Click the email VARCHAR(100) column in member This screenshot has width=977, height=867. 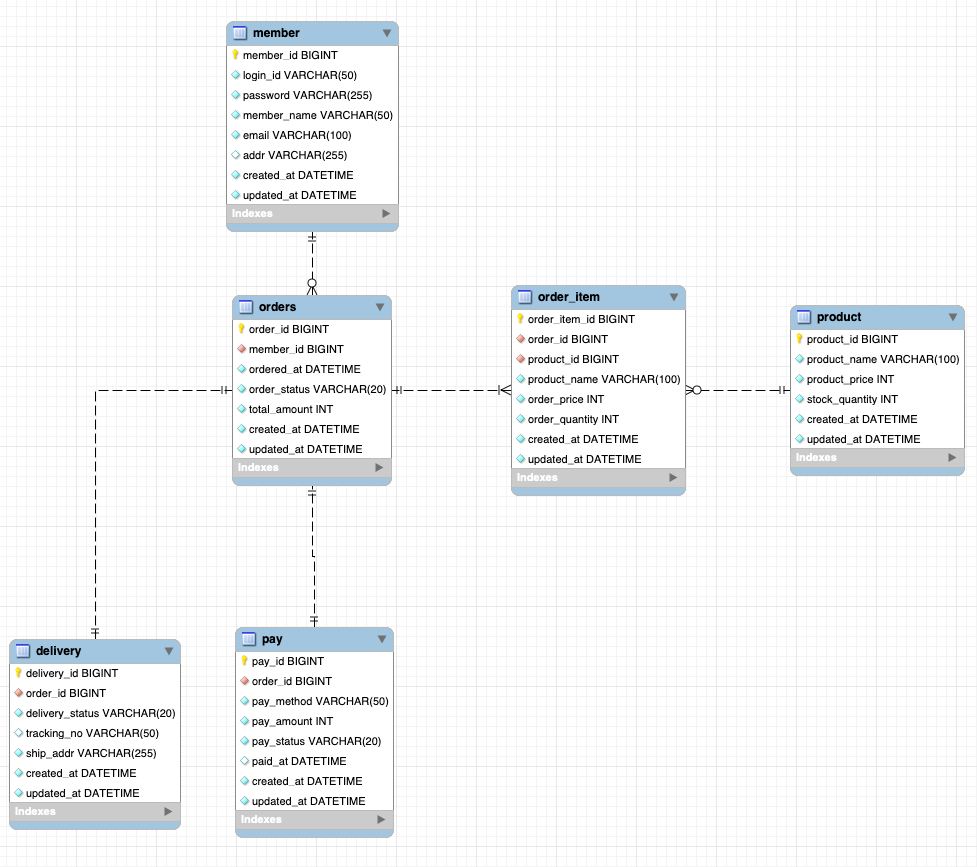[297, 135]
